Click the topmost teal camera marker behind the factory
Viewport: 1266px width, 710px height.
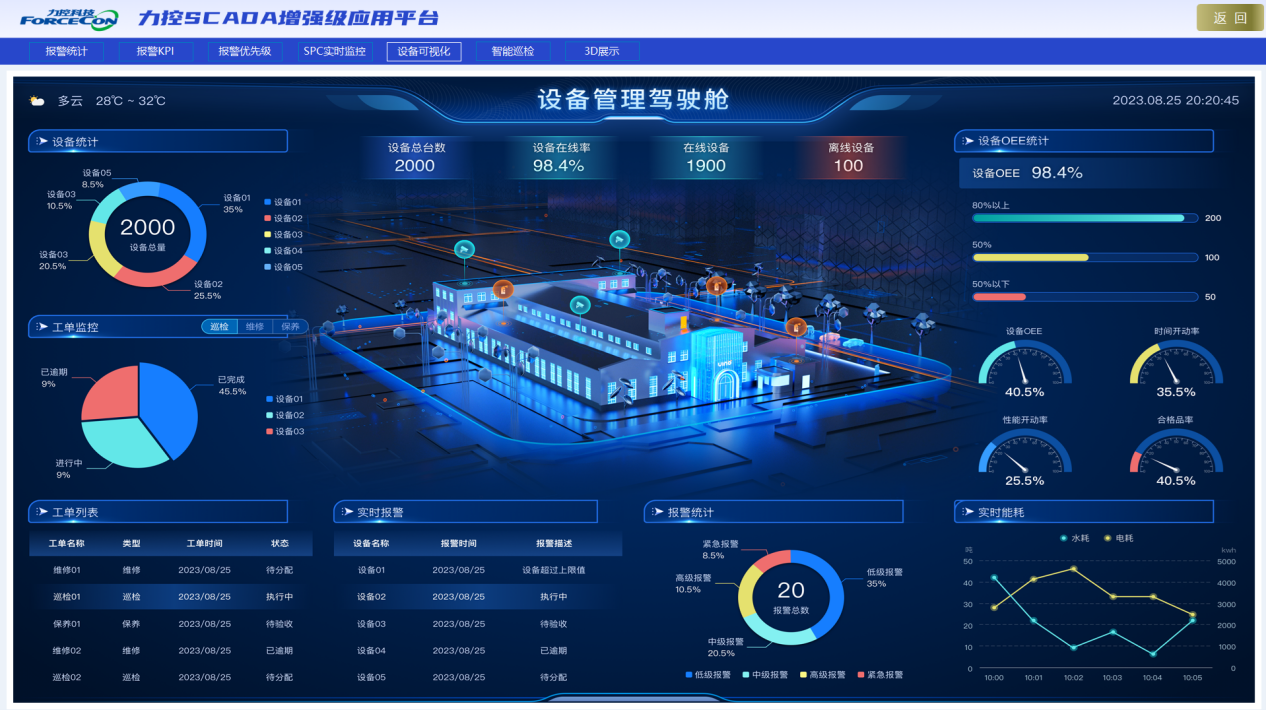(620, 239)
